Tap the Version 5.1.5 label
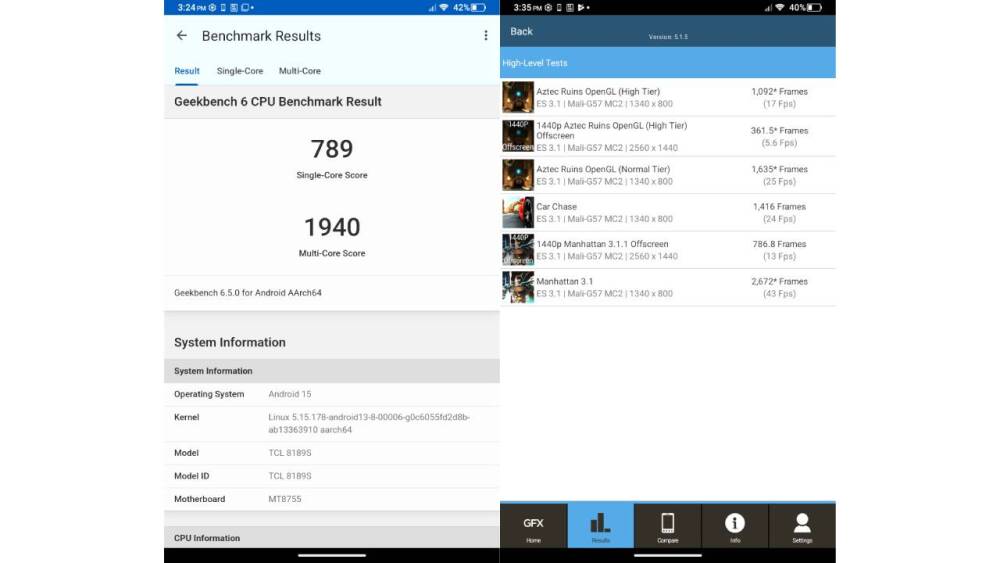The image size is (1000, 563). pyautogui.click(x=668, y=37)
